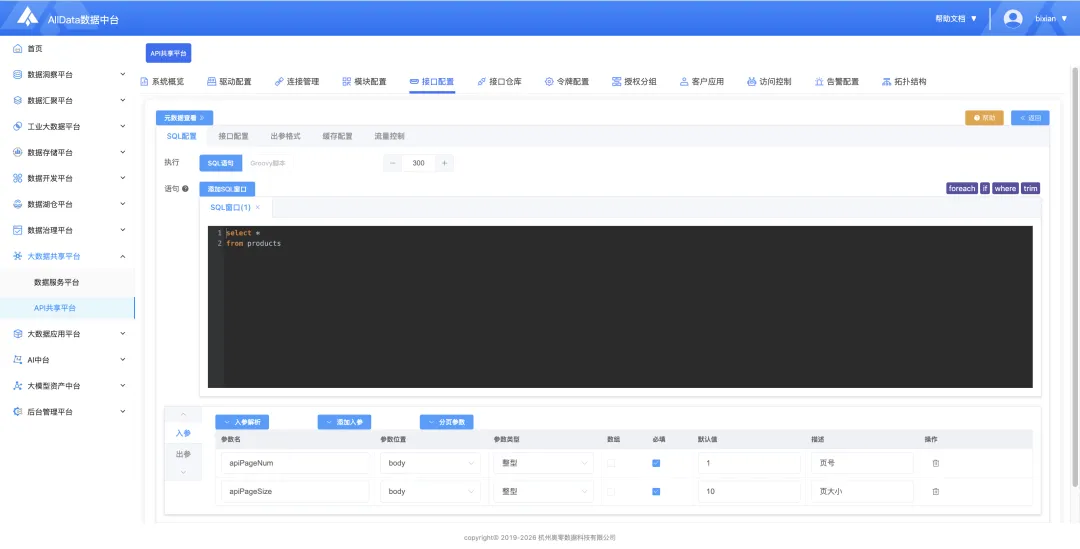The image size is (1080, 549).
Task: Switch to the 流量控制 tab
Action: click(x=389, y=136)
